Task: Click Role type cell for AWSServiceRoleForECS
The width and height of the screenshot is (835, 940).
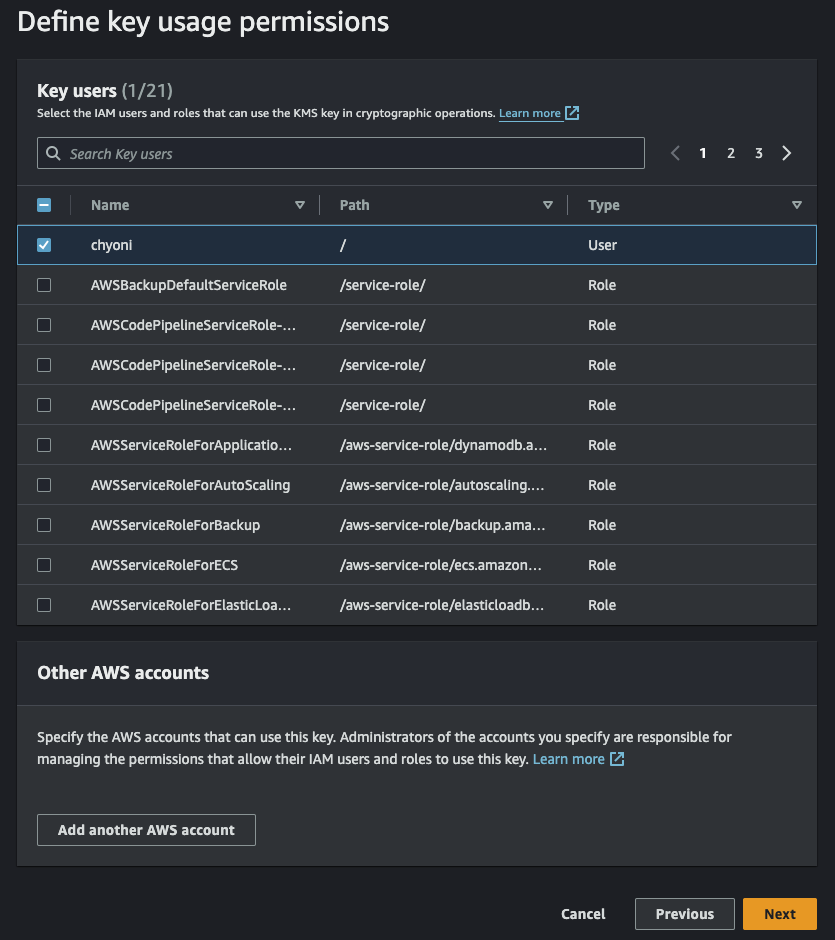Action: [602, 565]
